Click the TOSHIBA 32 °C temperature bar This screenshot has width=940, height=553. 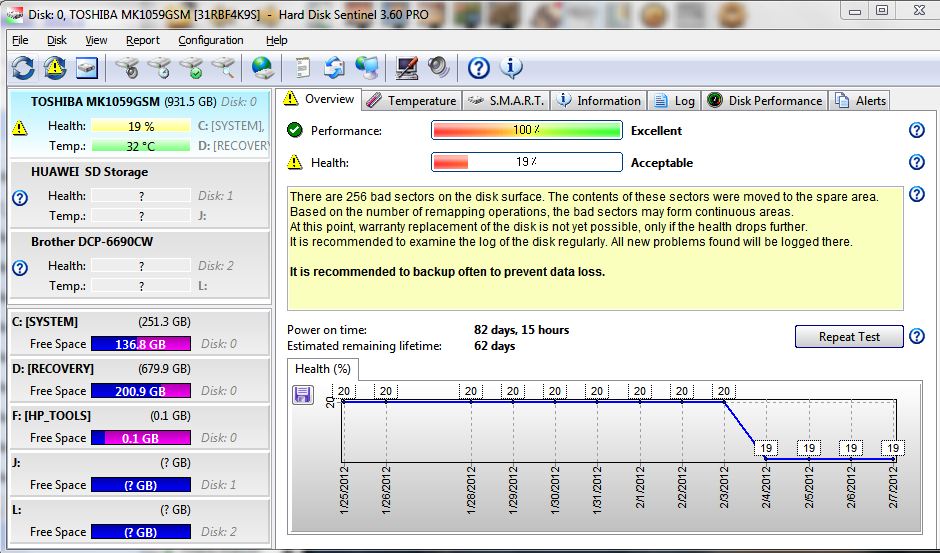(x=141, y=146)
